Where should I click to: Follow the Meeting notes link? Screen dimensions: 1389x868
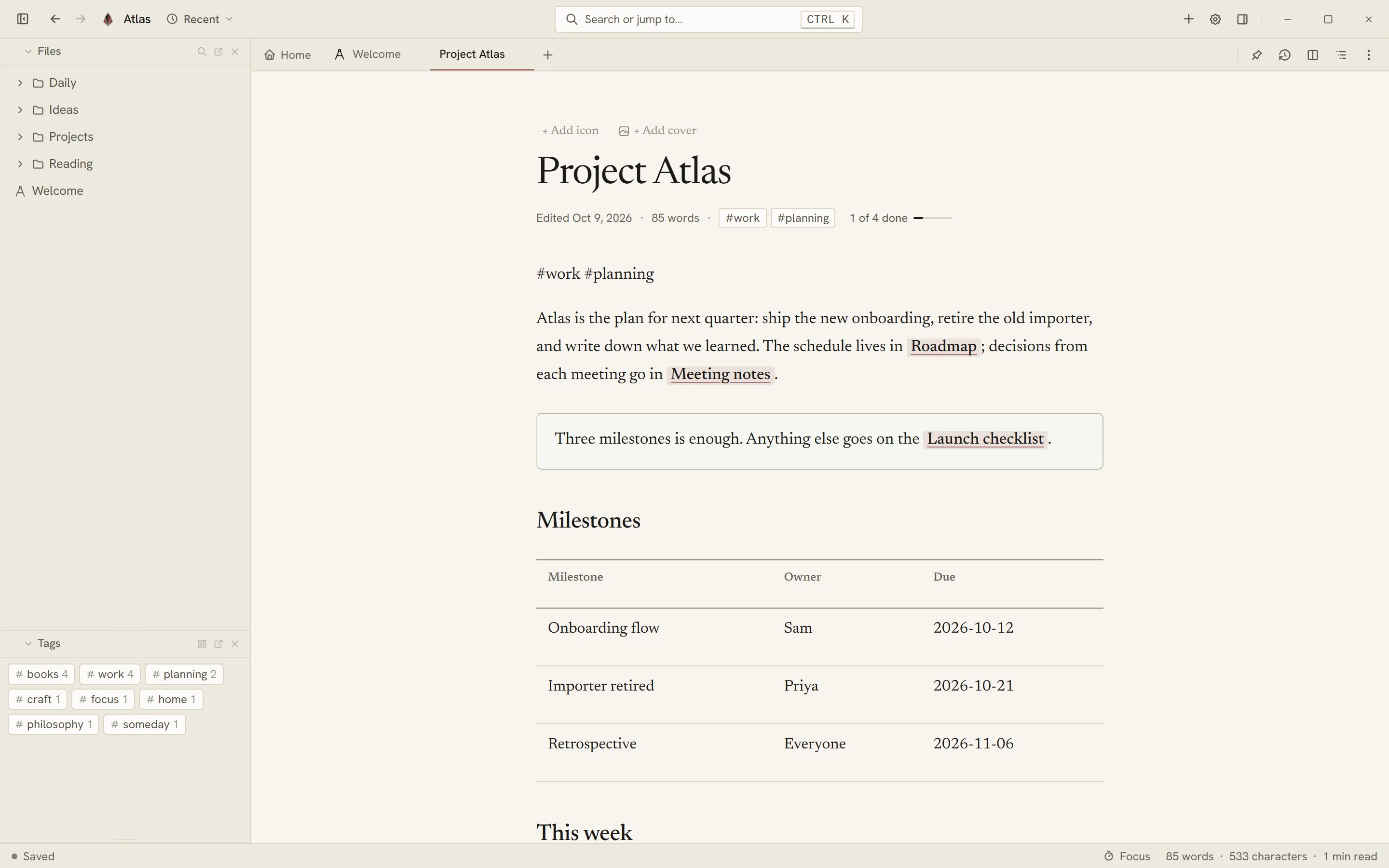721,374
